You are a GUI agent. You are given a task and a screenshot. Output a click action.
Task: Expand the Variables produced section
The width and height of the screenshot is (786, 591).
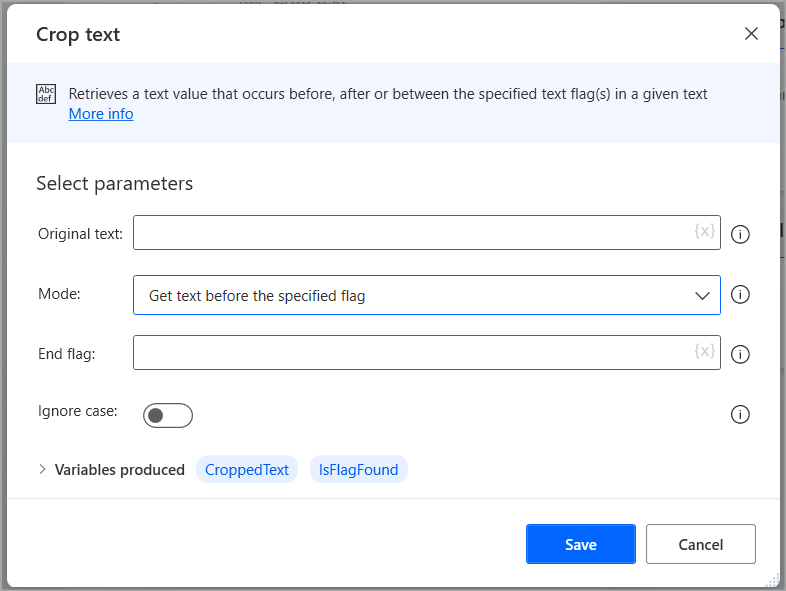pyautogui.click(x=43, y=469)
